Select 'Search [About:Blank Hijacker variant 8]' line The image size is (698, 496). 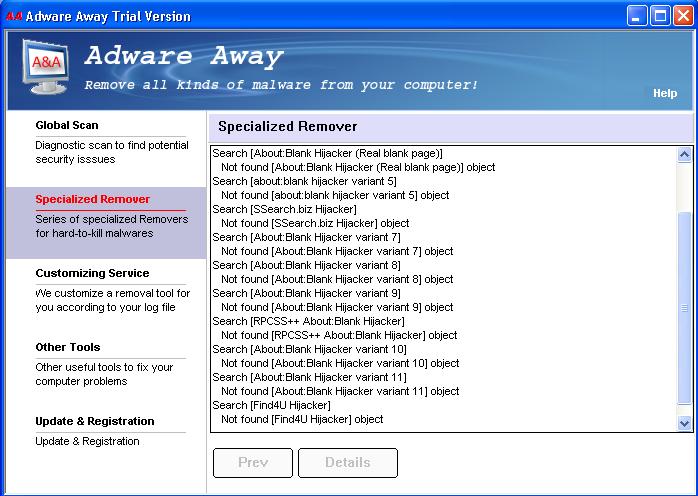pos(306,265)
